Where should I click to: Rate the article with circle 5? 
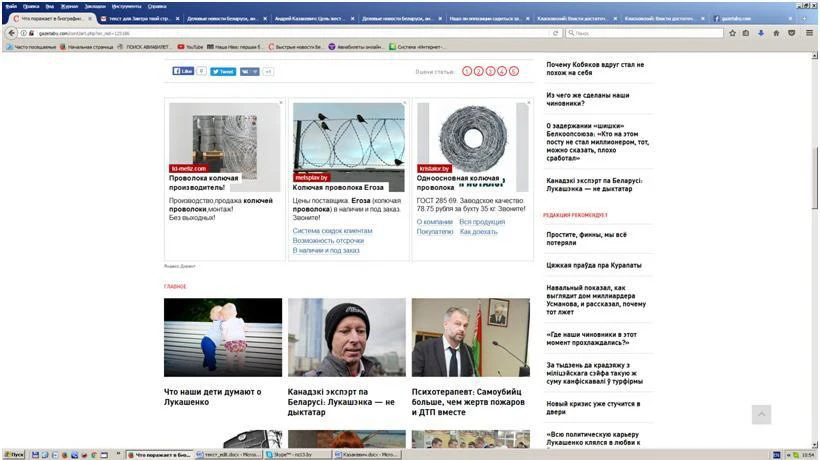click(x=514, y=71)
